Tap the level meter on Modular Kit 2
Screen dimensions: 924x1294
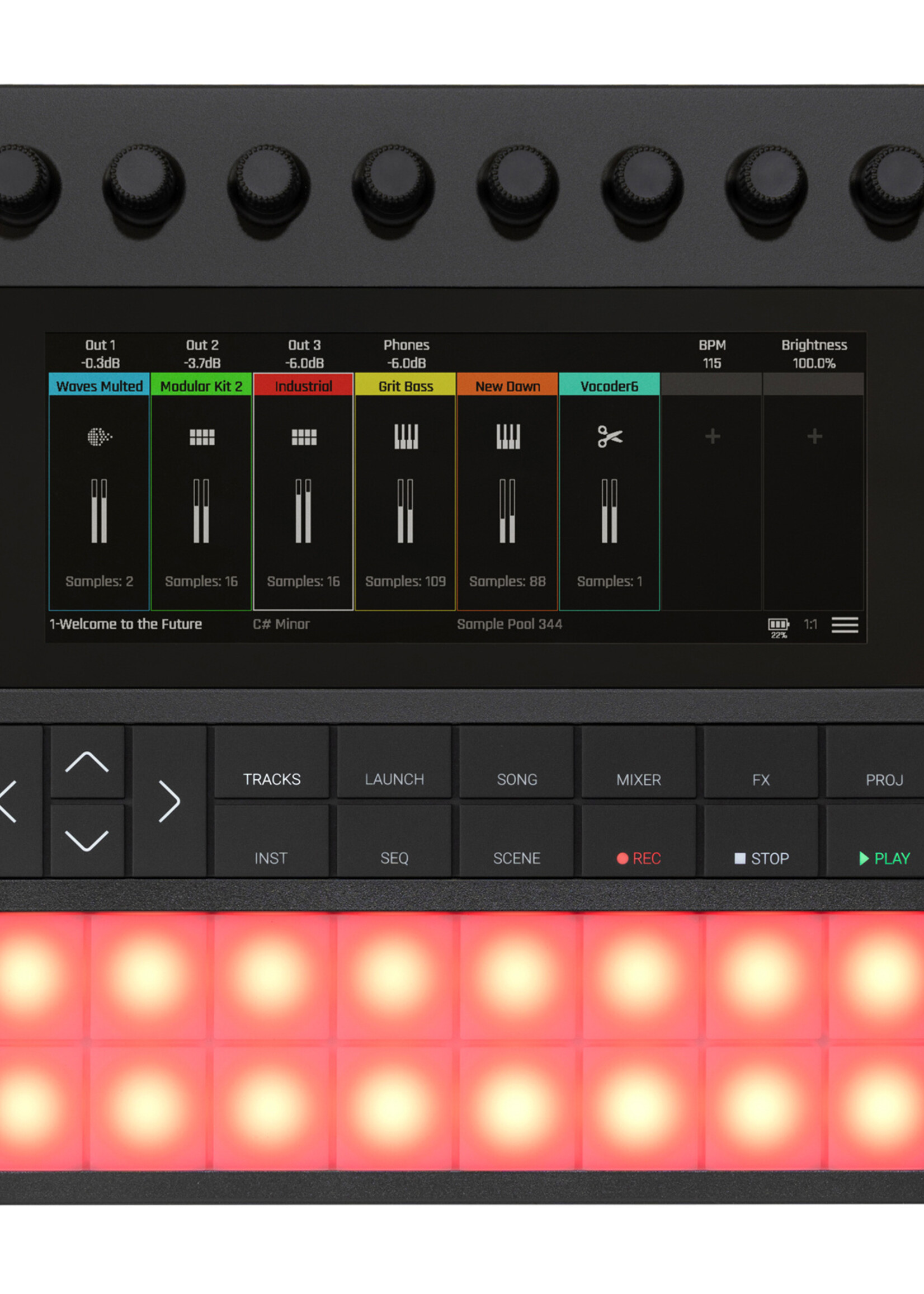point(201,511)
